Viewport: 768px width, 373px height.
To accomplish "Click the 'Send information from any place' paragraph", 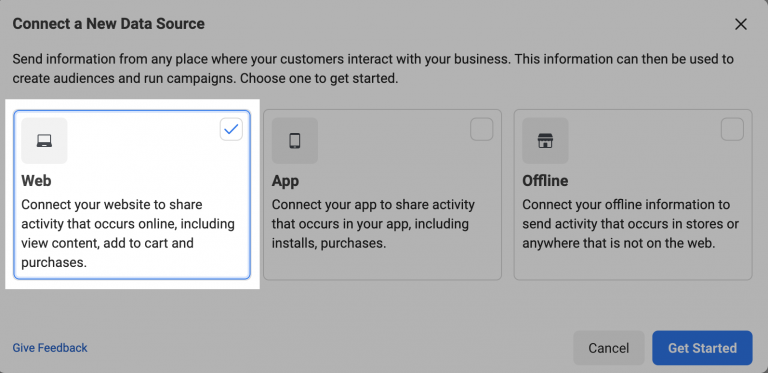I will pos(373,69).
